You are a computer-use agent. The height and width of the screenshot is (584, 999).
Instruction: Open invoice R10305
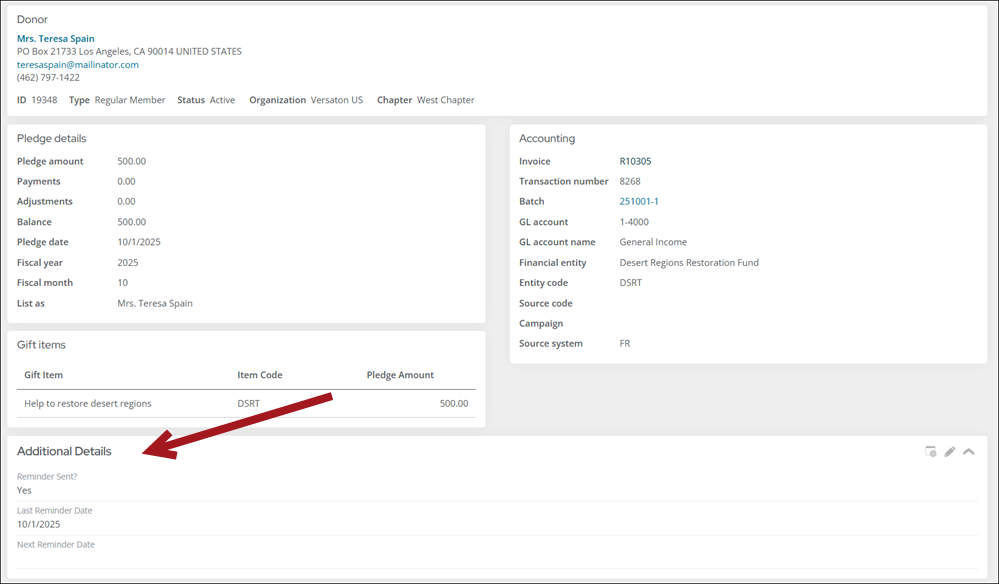635,161
